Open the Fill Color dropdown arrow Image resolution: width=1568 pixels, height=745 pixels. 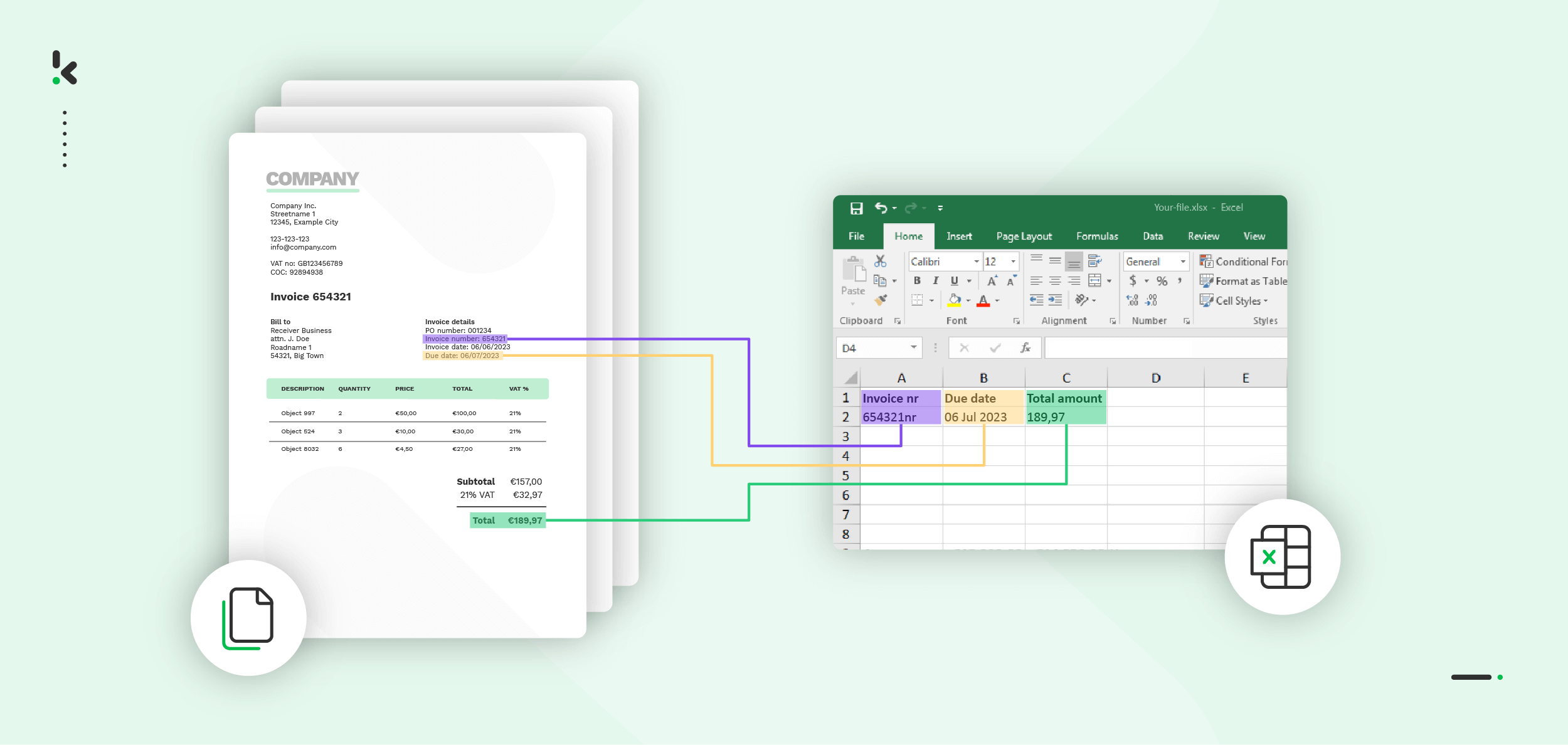click(x=968, y=300)
